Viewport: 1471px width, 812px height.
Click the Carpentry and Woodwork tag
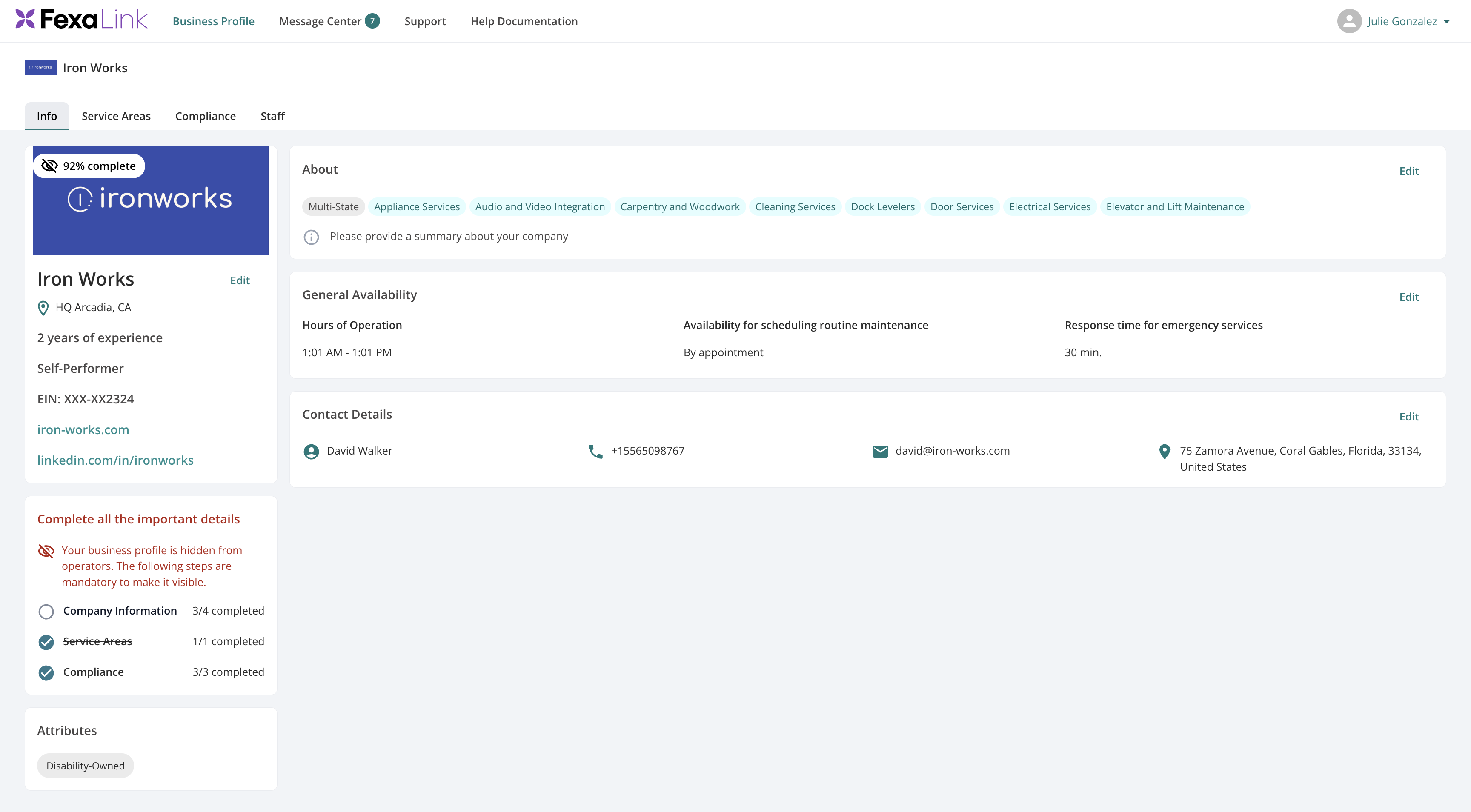tap(680, 207)
